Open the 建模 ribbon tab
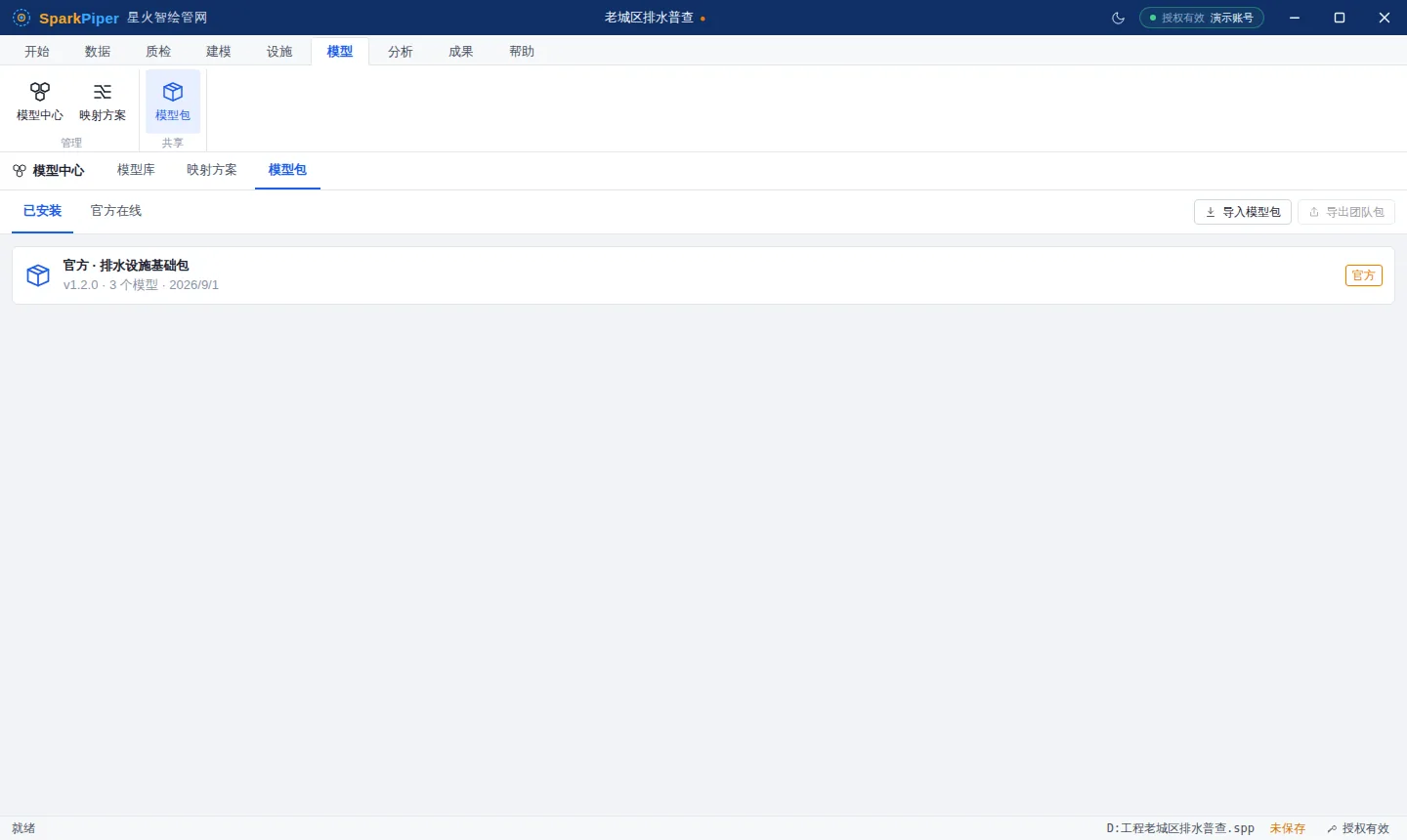1407x840 pixels. tap(219, 52)
